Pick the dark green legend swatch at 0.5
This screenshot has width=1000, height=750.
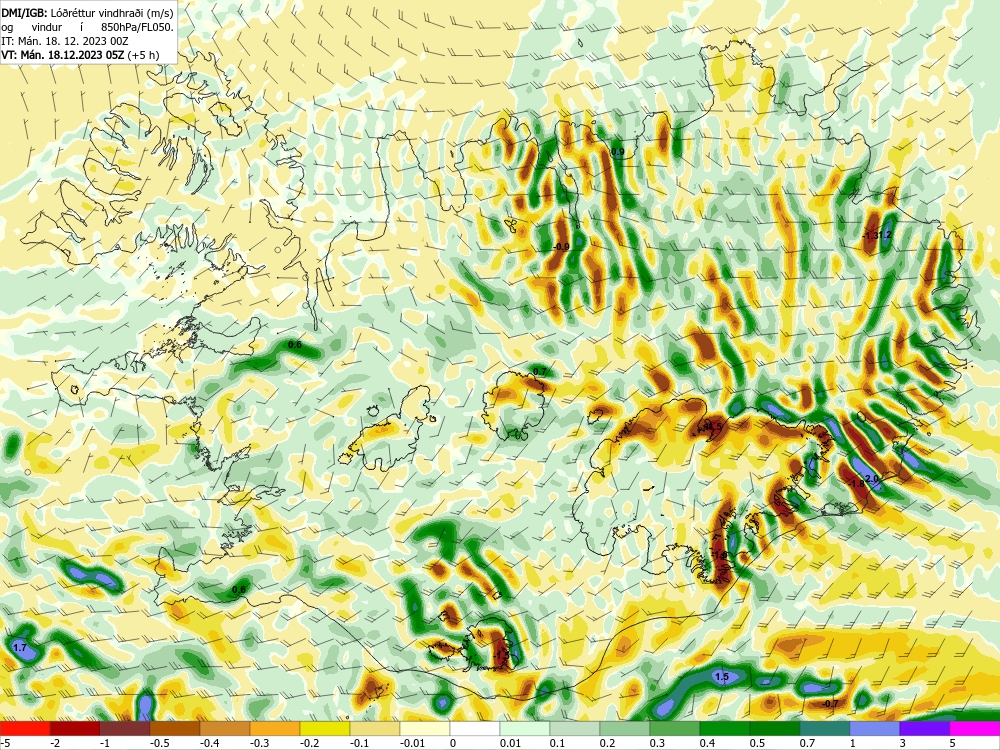point(774,729)
